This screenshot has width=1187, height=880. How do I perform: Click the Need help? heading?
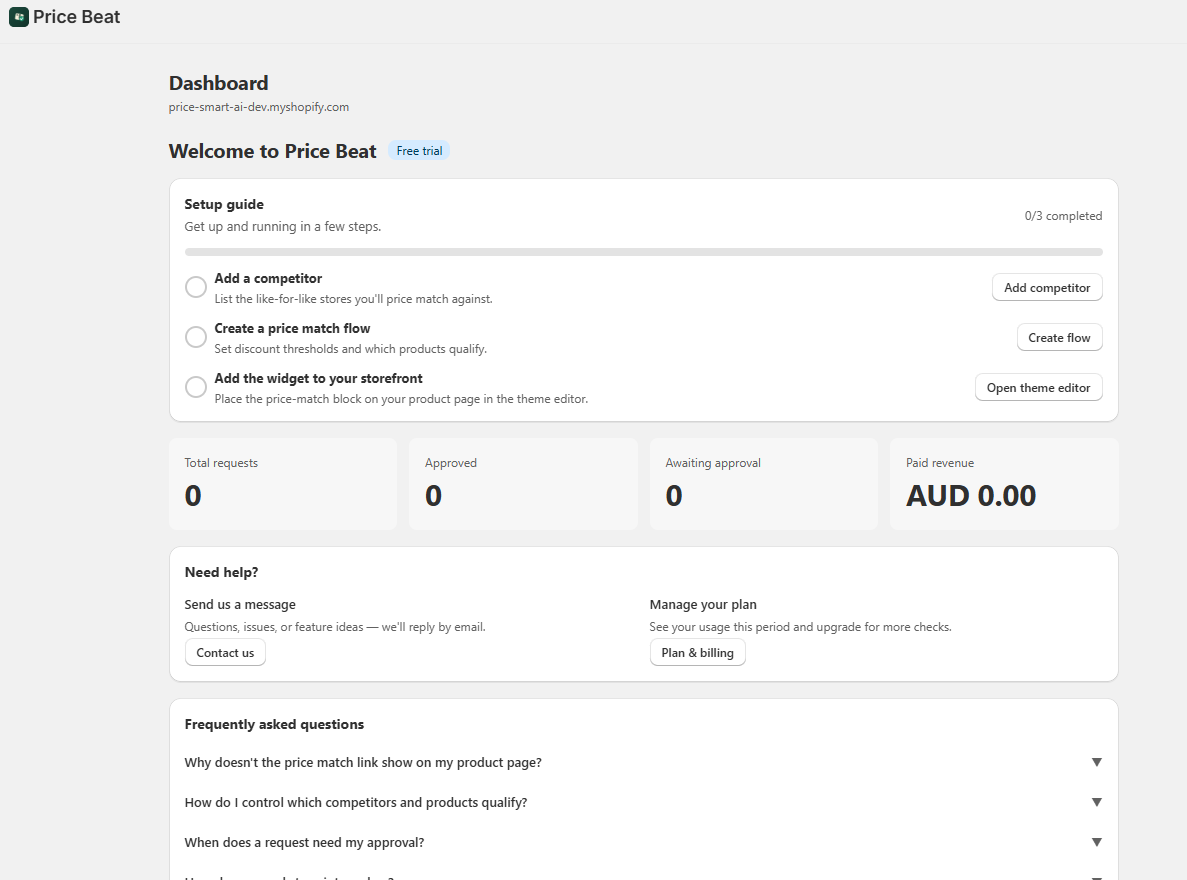(222, 573)
